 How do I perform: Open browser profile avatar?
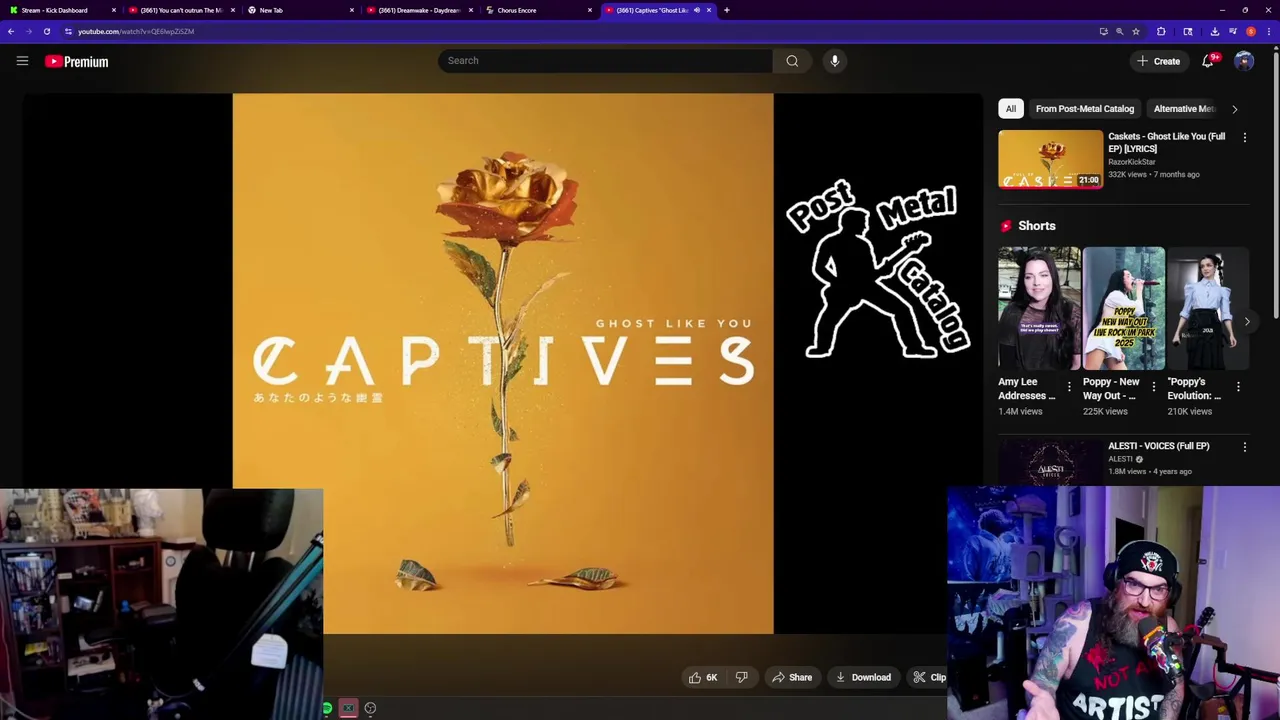(x=1251, y=31)
